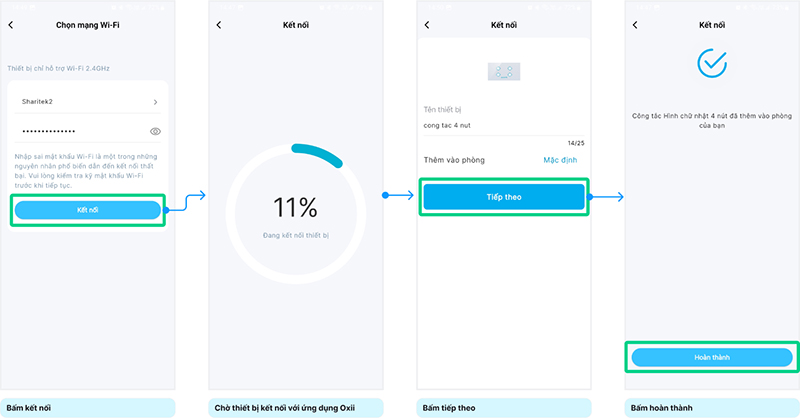Click the Wi-Fi password input field
Image resolution: width=800 pixels, height=418 pixels.
tap(80, 131)
